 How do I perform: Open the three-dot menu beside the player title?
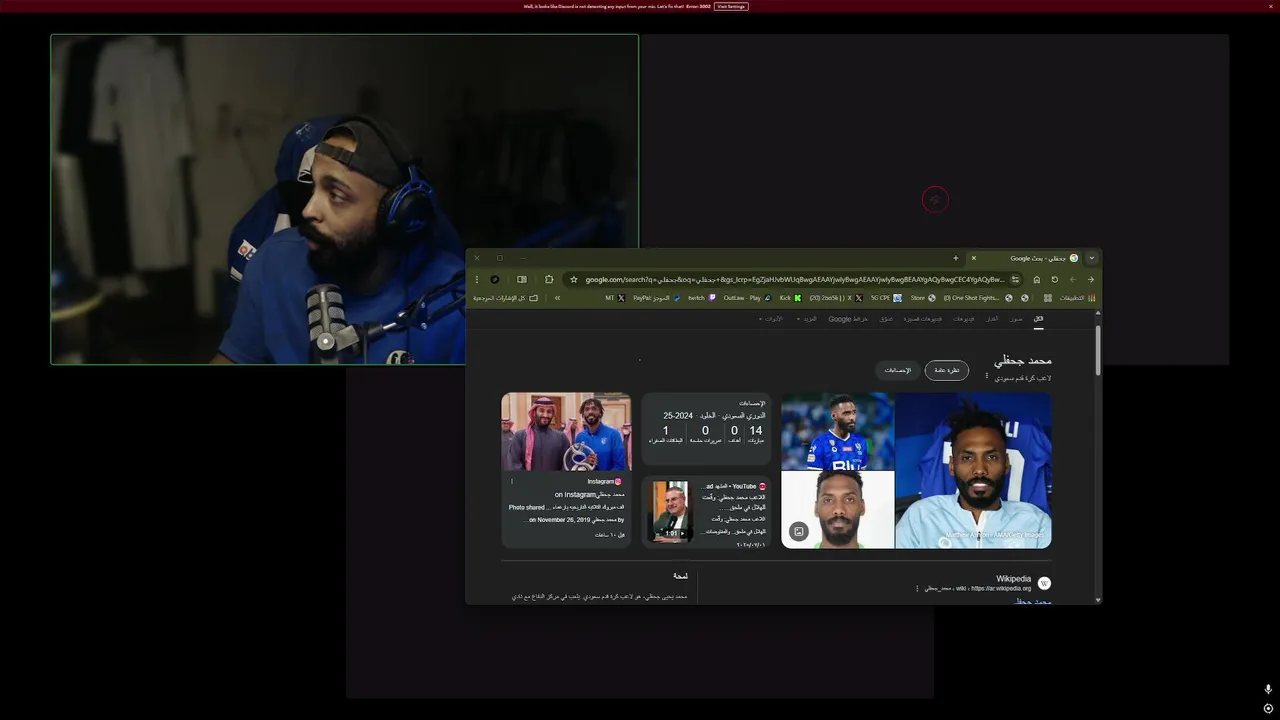(986, 376)
